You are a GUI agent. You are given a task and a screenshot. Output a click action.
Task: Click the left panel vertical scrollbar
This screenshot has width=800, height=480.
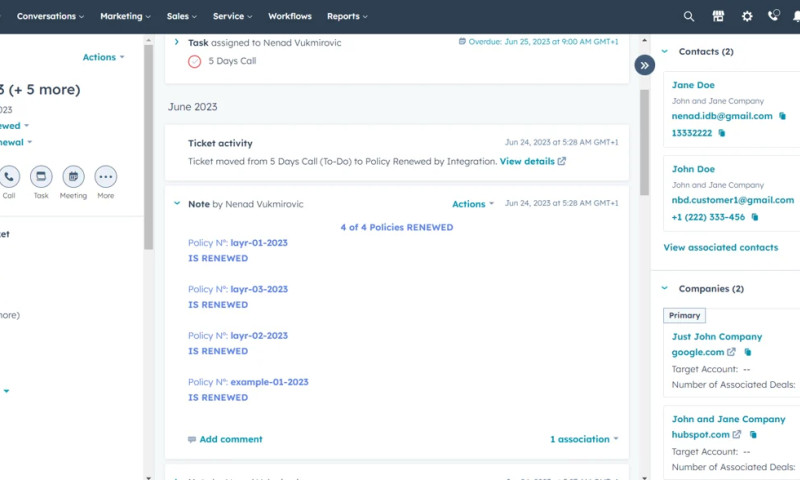coord(148,147)
